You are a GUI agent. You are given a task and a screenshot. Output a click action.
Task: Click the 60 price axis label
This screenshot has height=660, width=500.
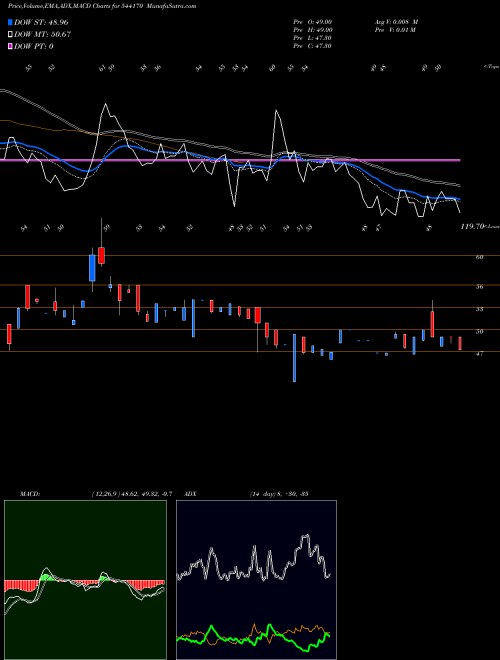click(x=479, y=257)
